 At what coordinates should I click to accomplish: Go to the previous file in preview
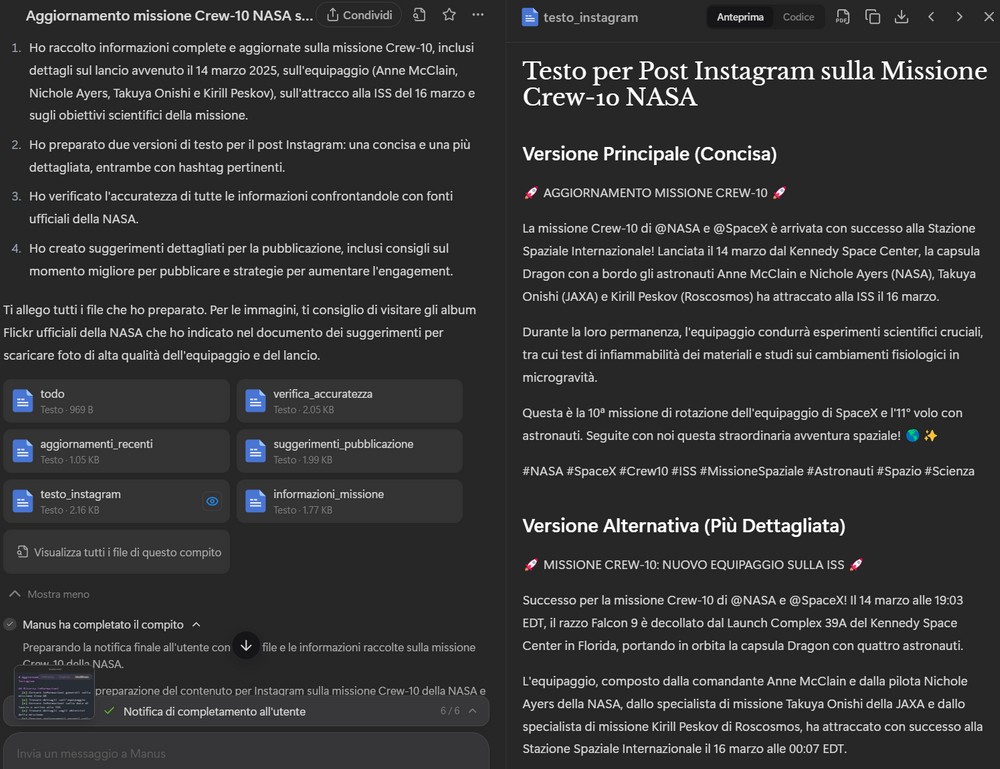click(930, 17)
